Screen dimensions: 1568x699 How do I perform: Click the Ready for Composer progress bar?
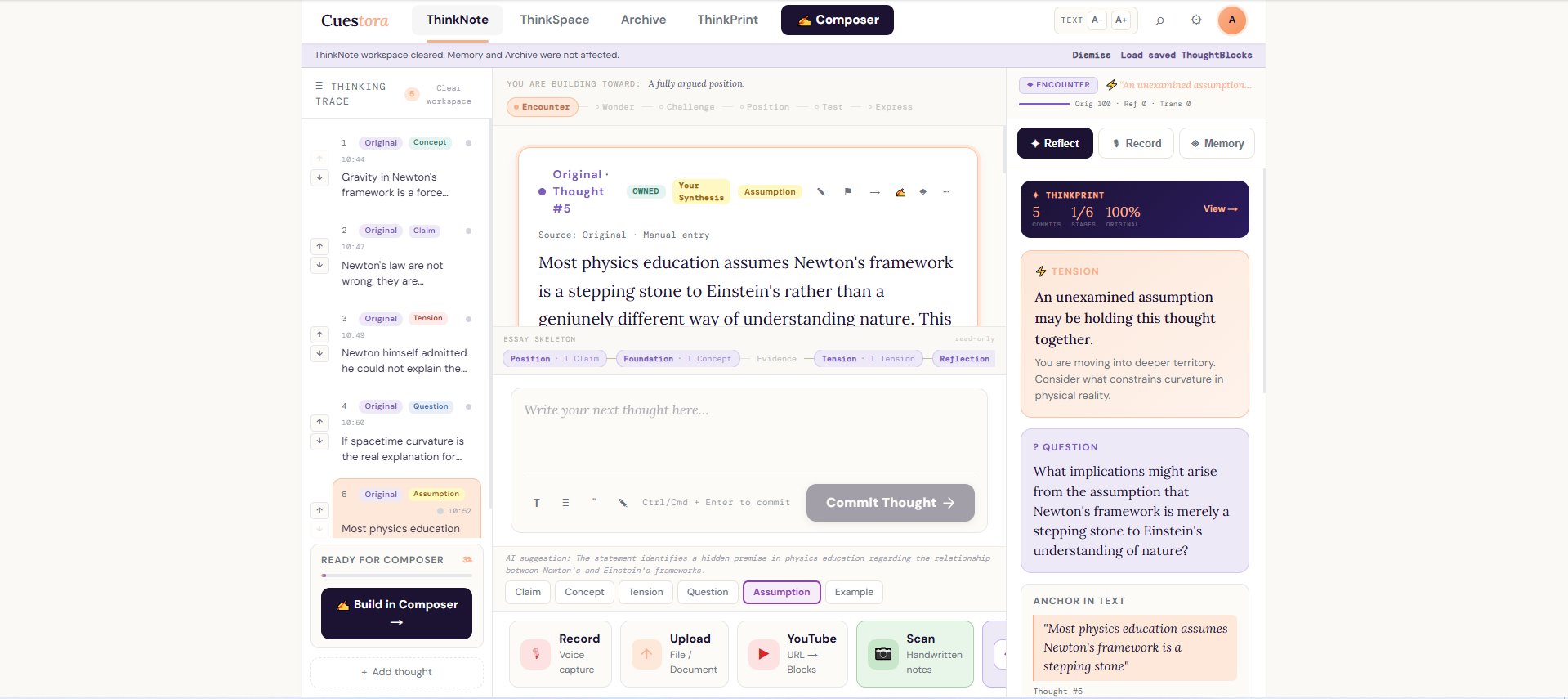[x=396, y=576]
